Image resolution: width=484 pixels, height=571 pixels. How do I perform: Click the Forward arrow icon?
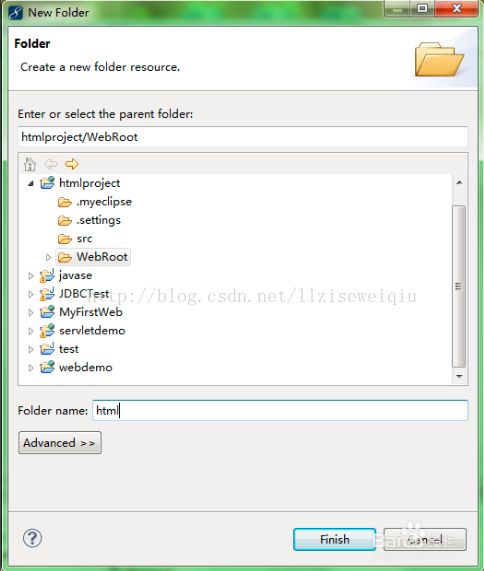tap(72, 164)
